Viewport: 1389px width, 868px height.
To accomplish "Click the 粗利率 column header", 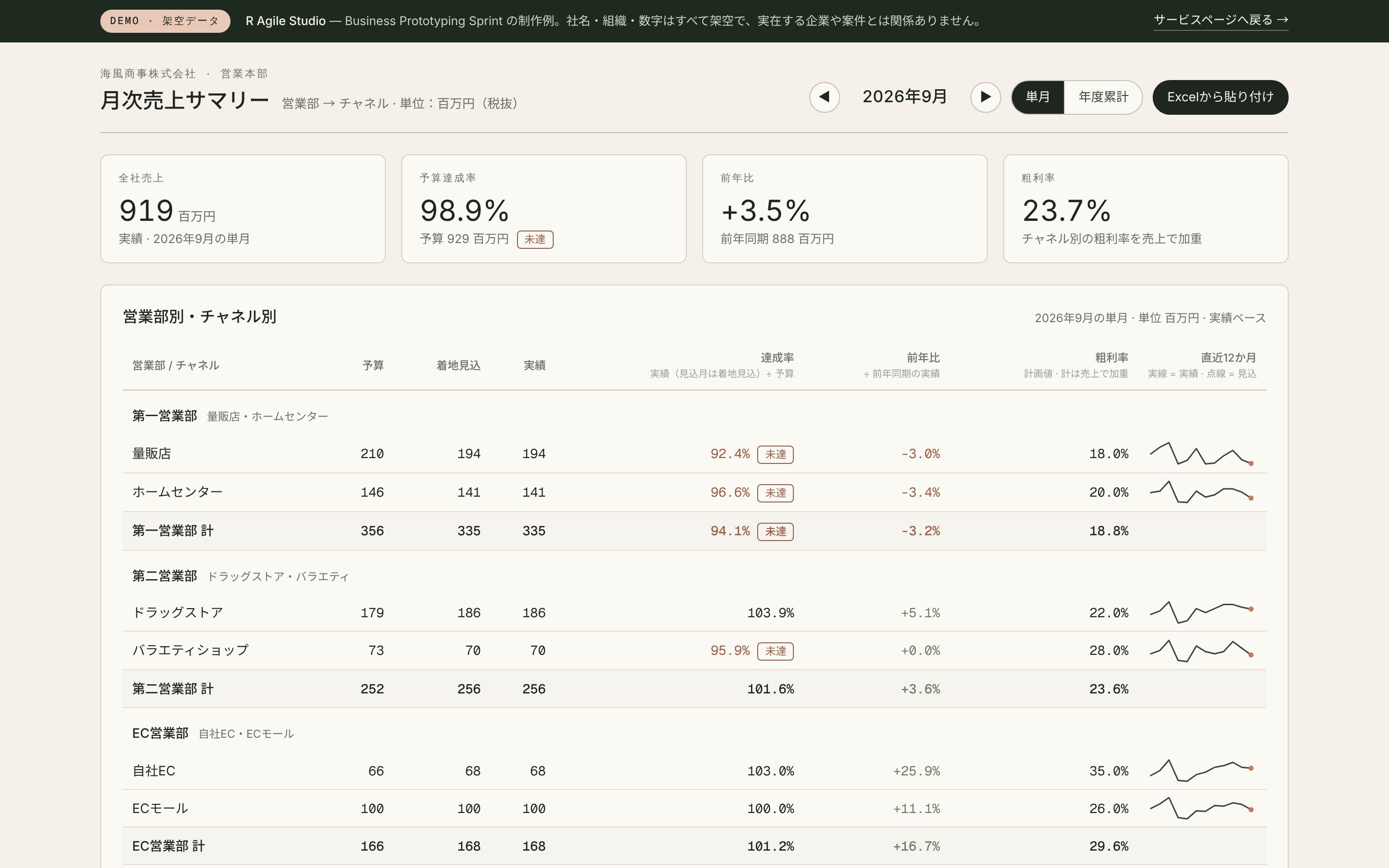I will 1111,358.
